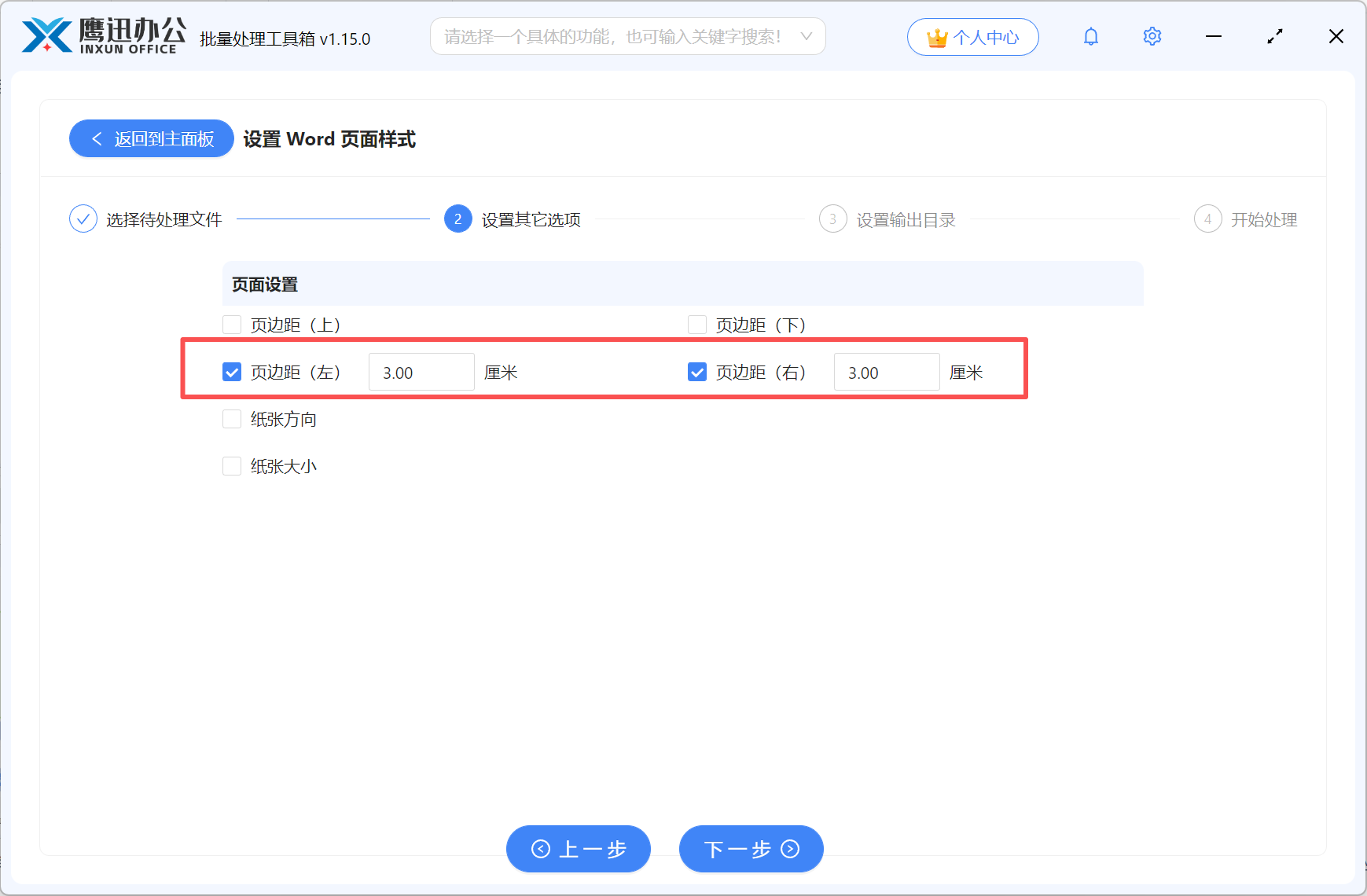Enable the 页边距（上）checkbox
1367x896 pixels.
[x=232, y=324]
